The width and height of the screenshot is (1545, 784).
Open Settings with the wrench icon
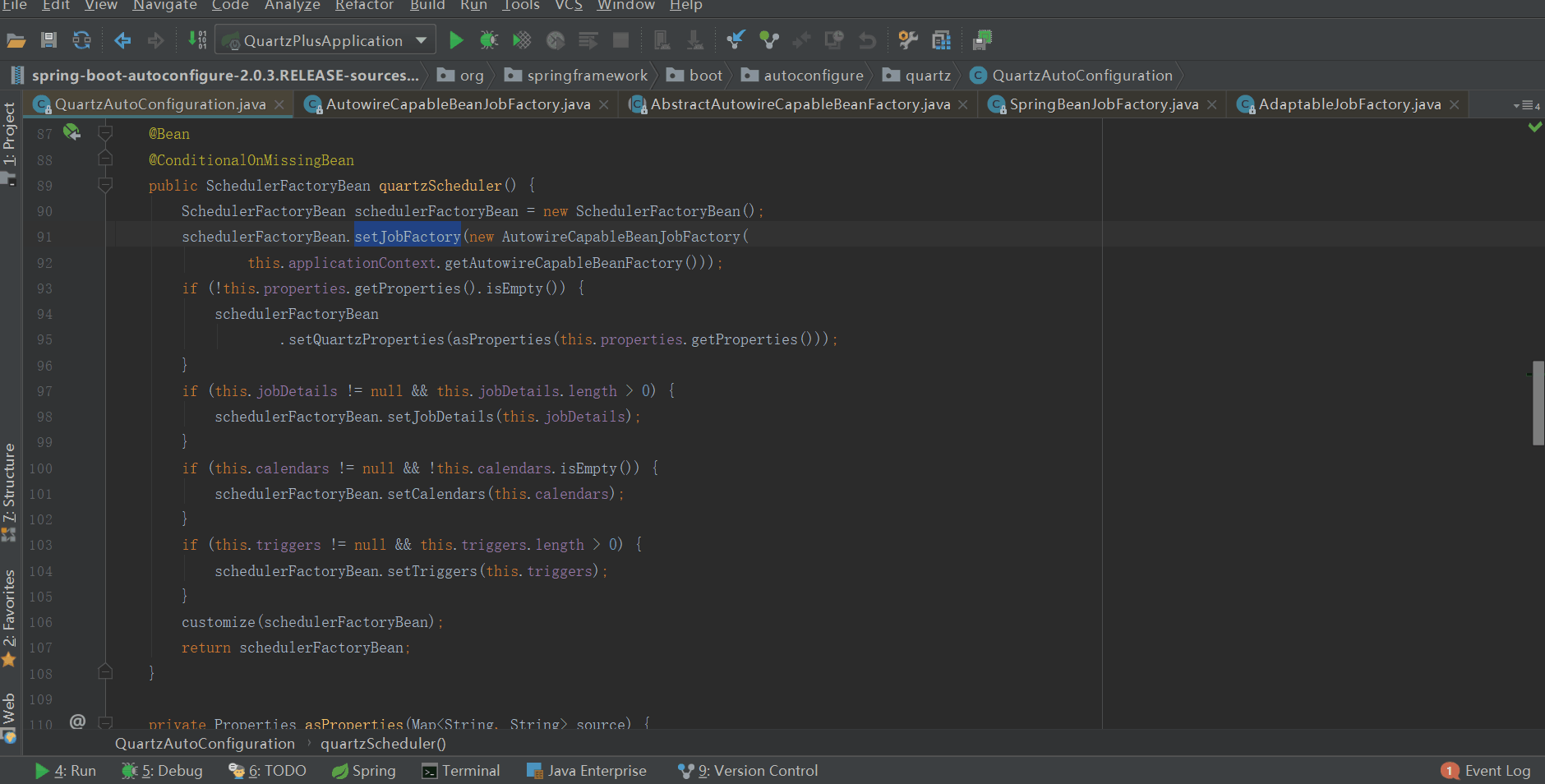[908, 39]
